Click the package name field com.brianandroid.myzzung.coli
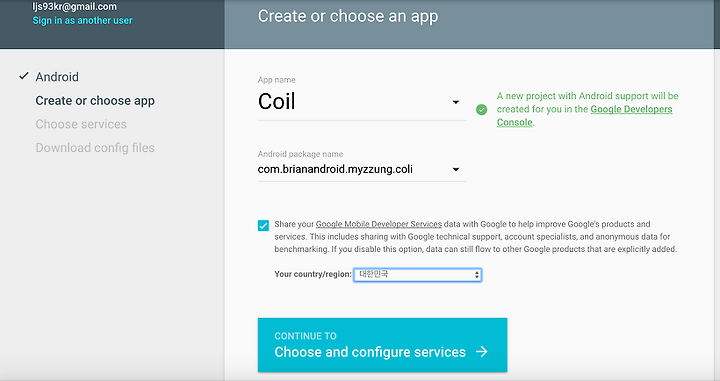The width and height of the screenshot is (720, 381). point(362,169)
